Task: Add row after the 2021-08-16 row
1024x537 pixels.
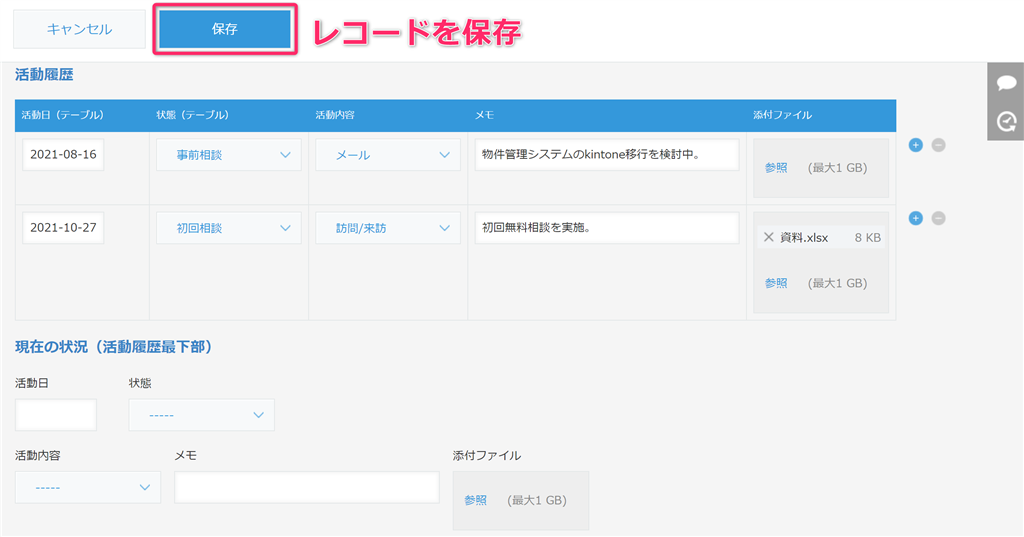Action: click(916, 145)
